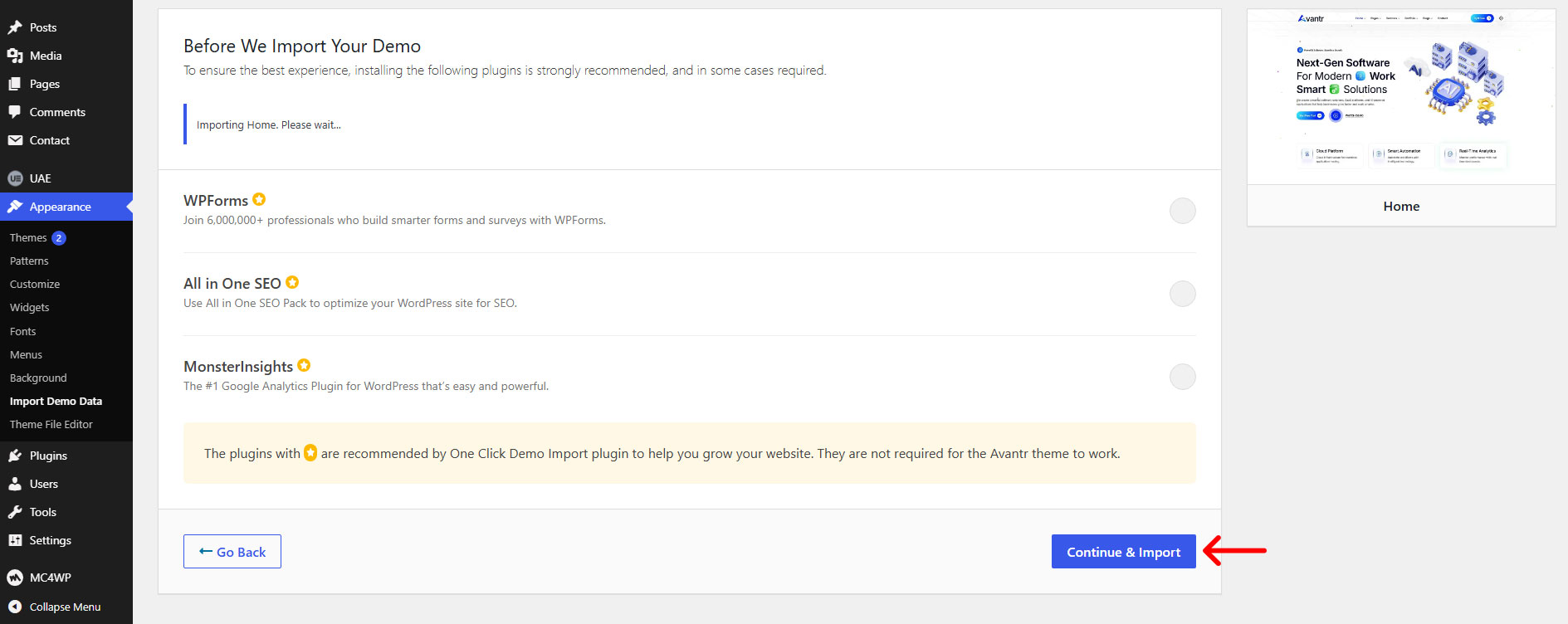Open the Plugins plug icon
1568x624 pixels.
pos(15,456)
